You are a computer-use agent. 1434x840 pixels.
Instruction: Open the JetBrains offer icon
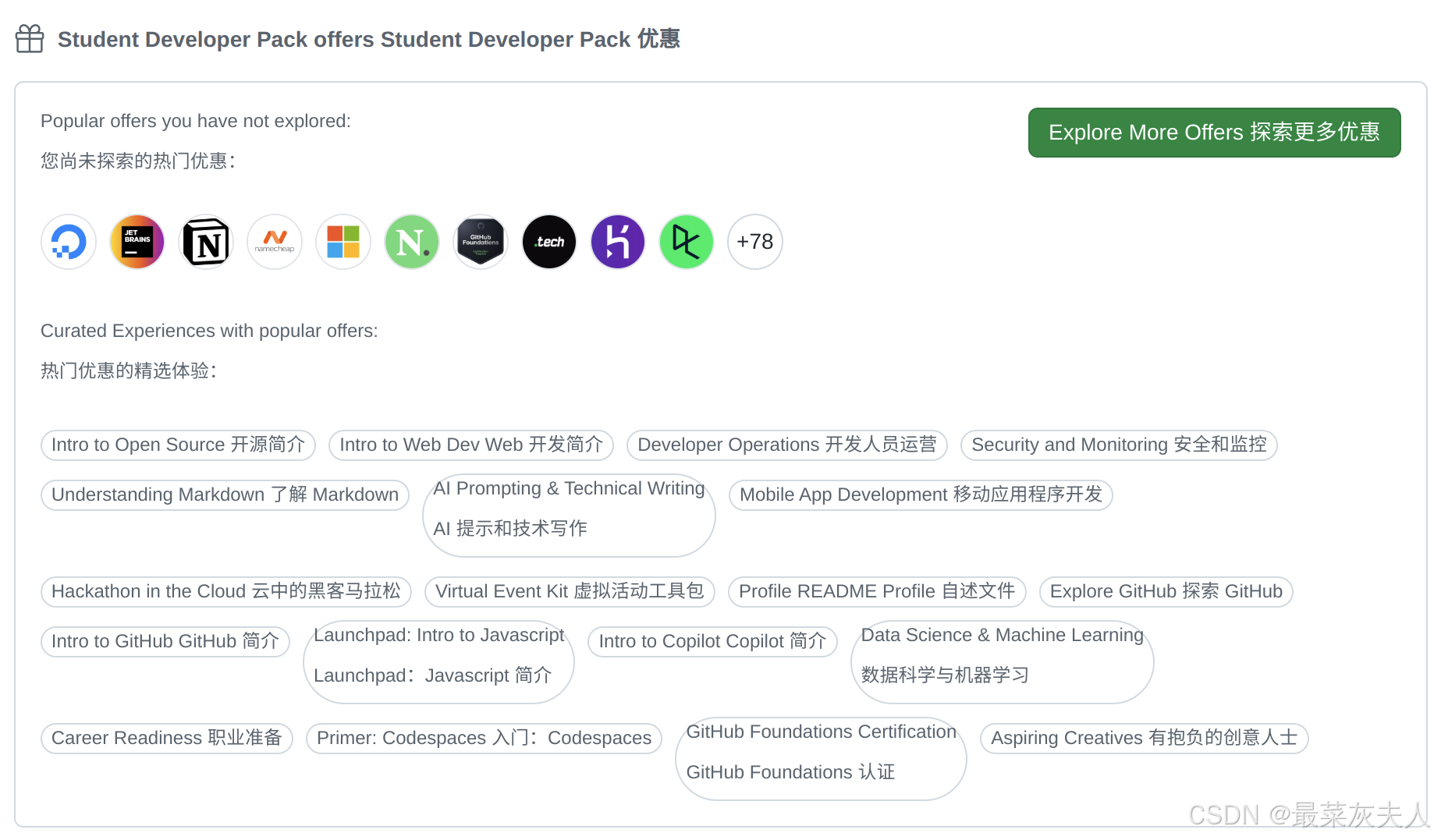pos(137,242)
